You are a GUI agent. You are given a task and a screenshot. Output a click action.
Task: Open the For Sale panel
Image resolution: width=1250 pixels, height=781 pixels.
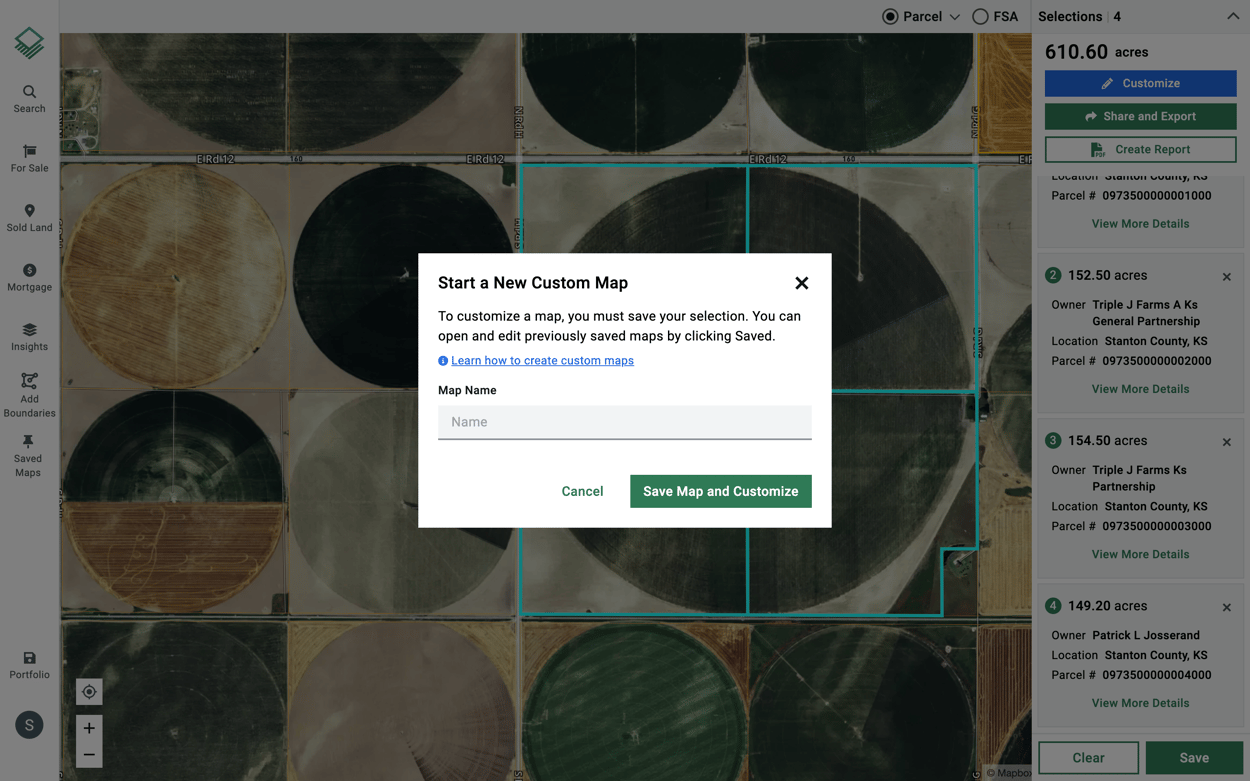[29, 158]
